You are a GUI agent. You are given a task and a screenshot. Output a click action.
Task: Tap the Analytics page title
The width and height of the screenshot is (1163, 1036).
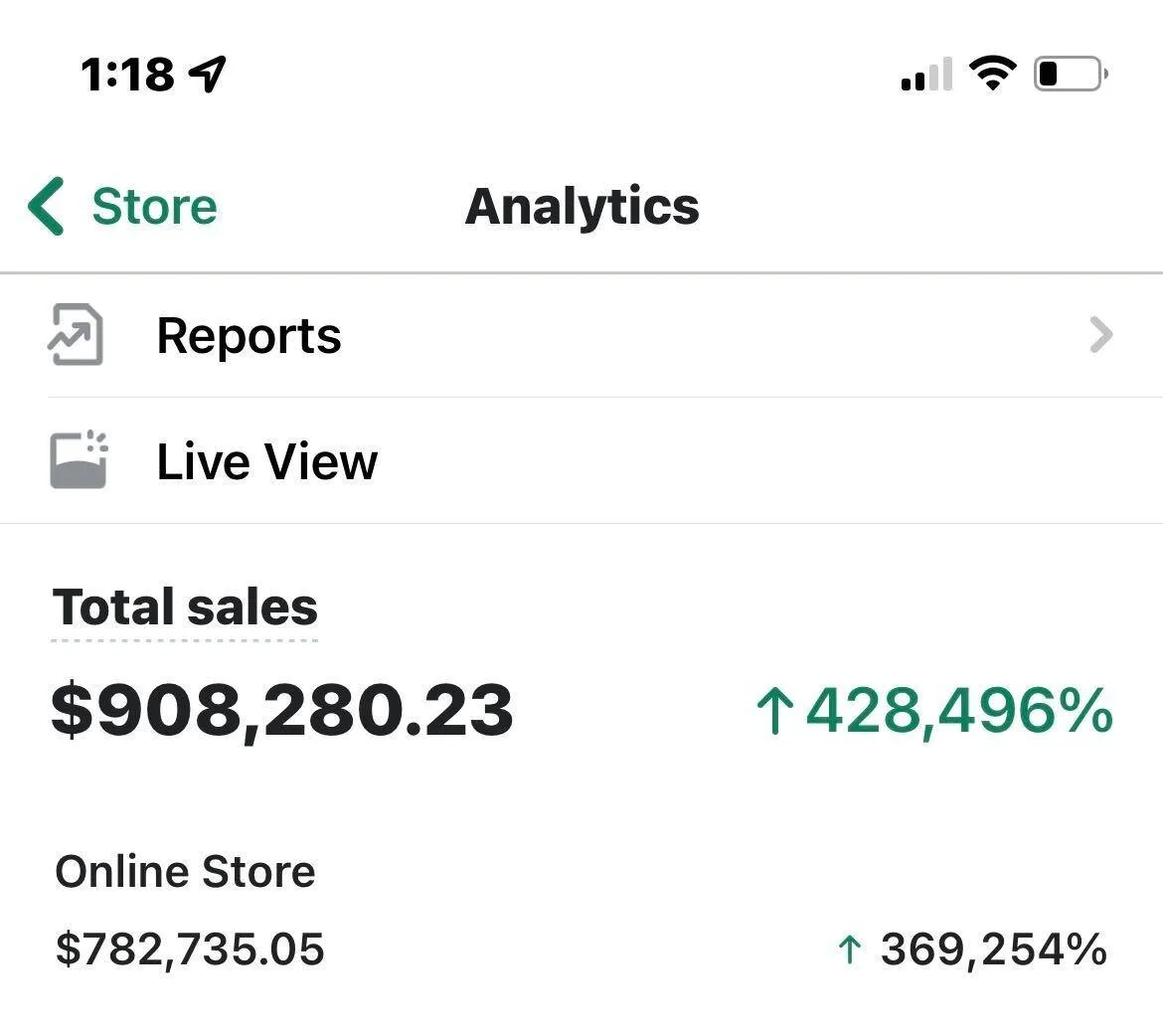[x=581, y=207]
